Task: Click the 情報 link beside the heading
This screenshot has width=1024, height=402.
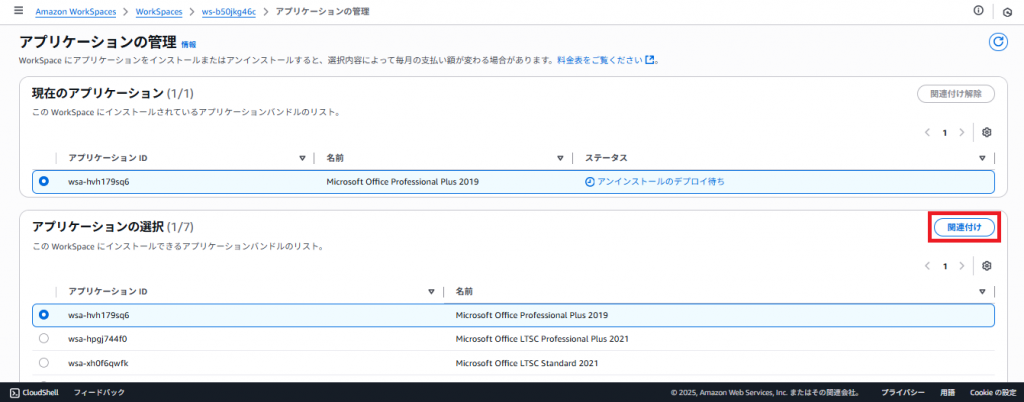Action: click(x=188, y=45)
